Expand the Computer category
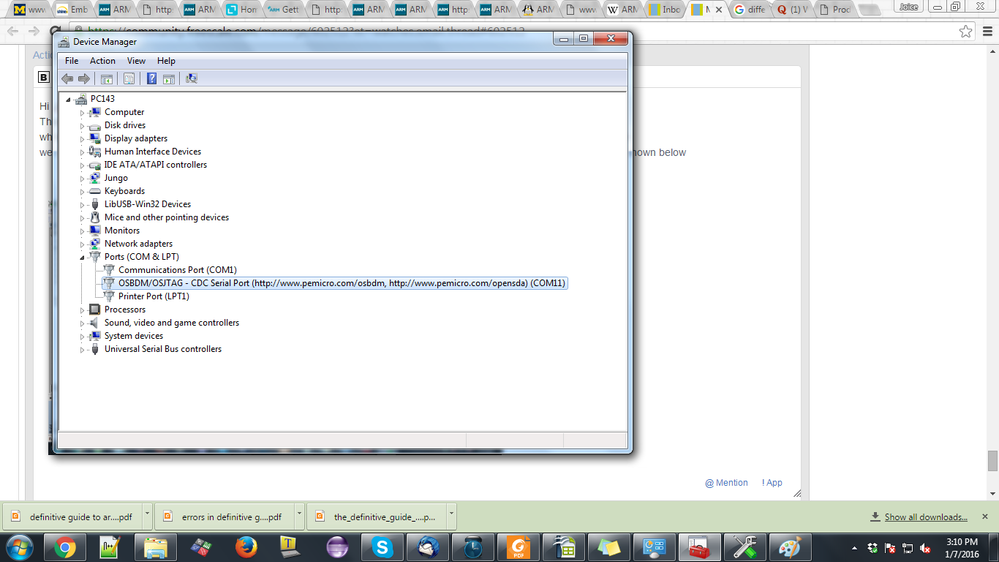The width and height of the screenshot is (999, 562). 82,113
